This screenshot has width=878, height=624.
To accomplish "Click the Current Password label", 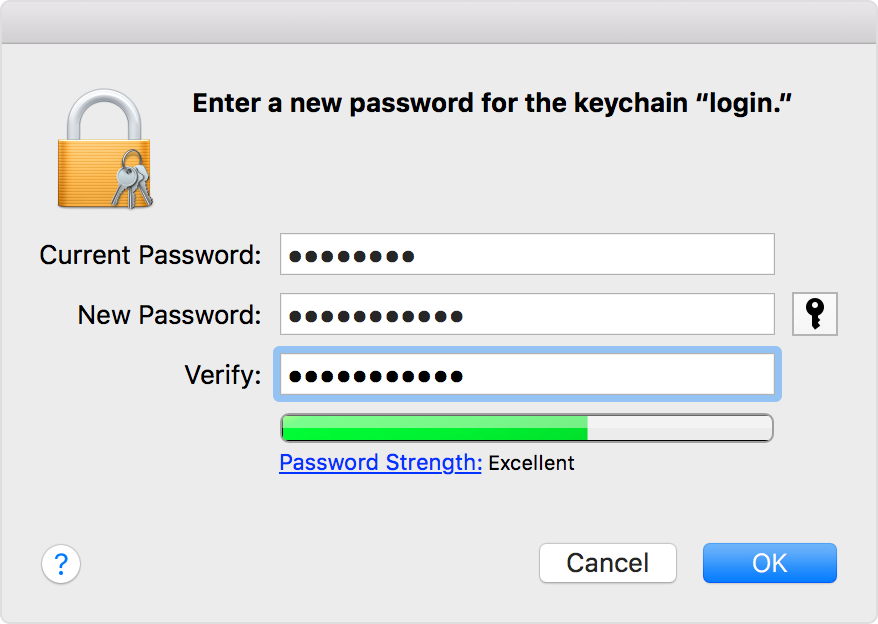I will coord(148,254).
